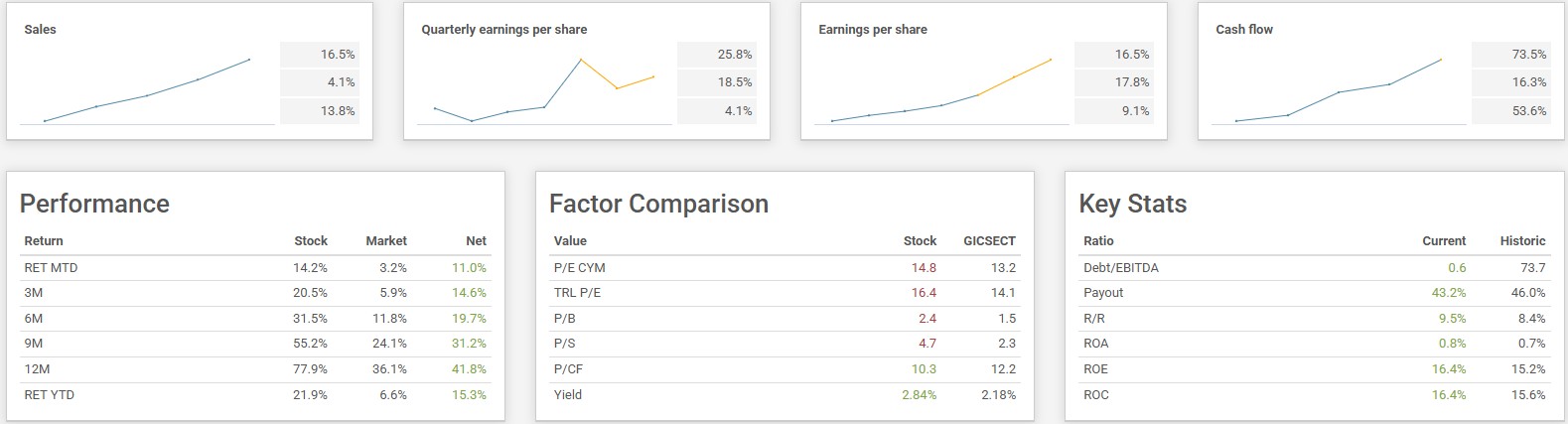The height and width of the screenshot is (424, 1568).
Task: Click the Yield row label
Action: pos(568,395)
